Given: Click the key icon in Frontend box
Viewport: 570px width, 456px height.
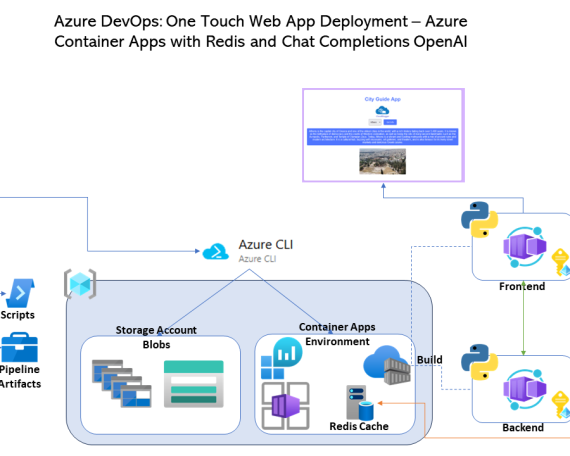Looking at the screenshot, I should (561, 263).
